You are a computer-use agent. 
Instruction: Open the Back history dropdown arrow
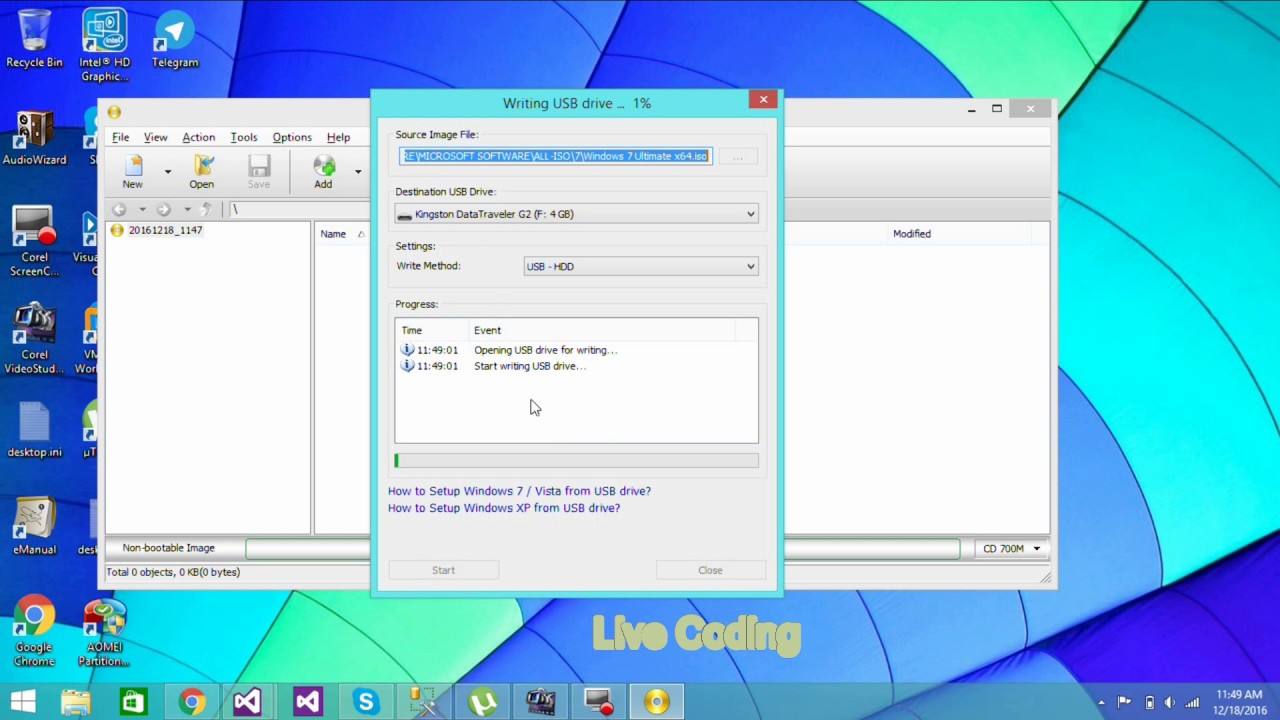(x=142, y=209)
